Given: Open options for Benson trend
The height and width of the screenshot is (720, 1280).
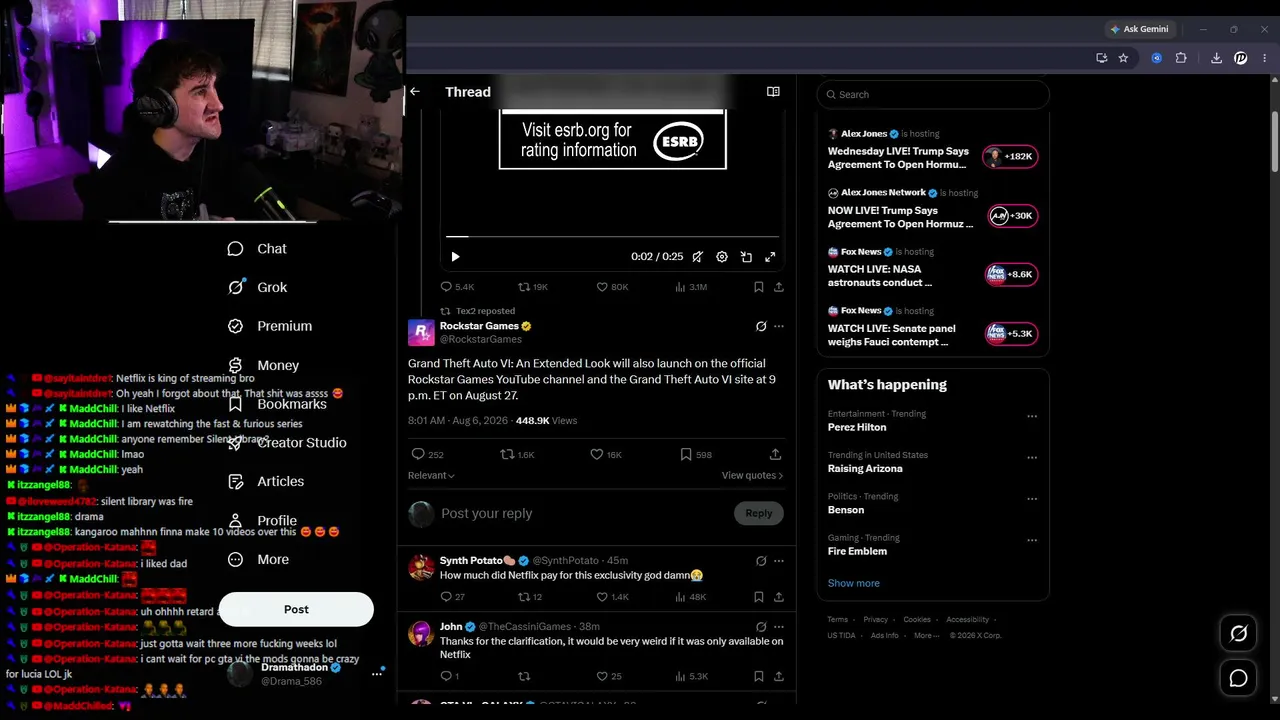Looking at the screenshot, I should (x=1032, y=499).
